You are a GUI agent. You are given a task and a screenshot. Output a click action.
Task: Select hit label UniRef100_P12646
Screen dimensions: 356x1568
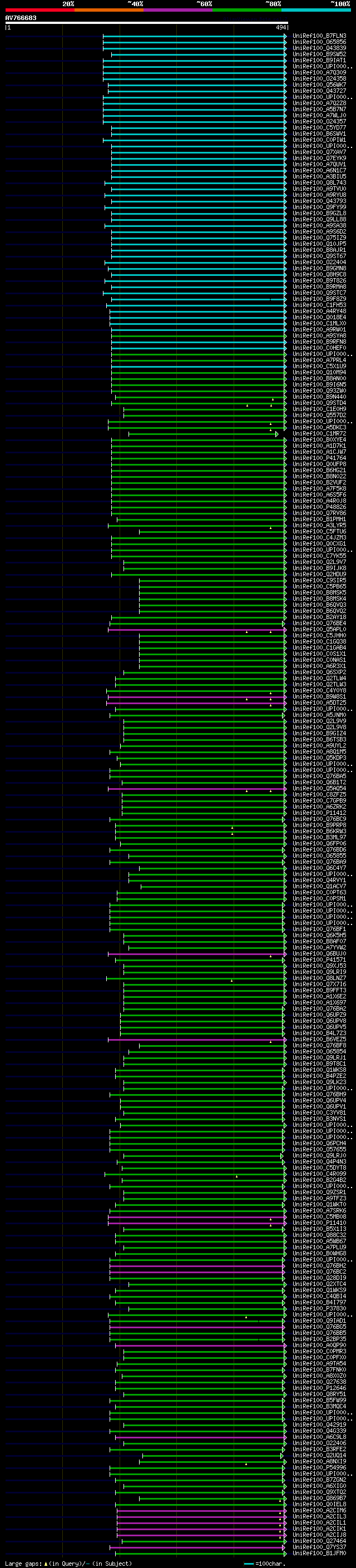click(319, 1388)
